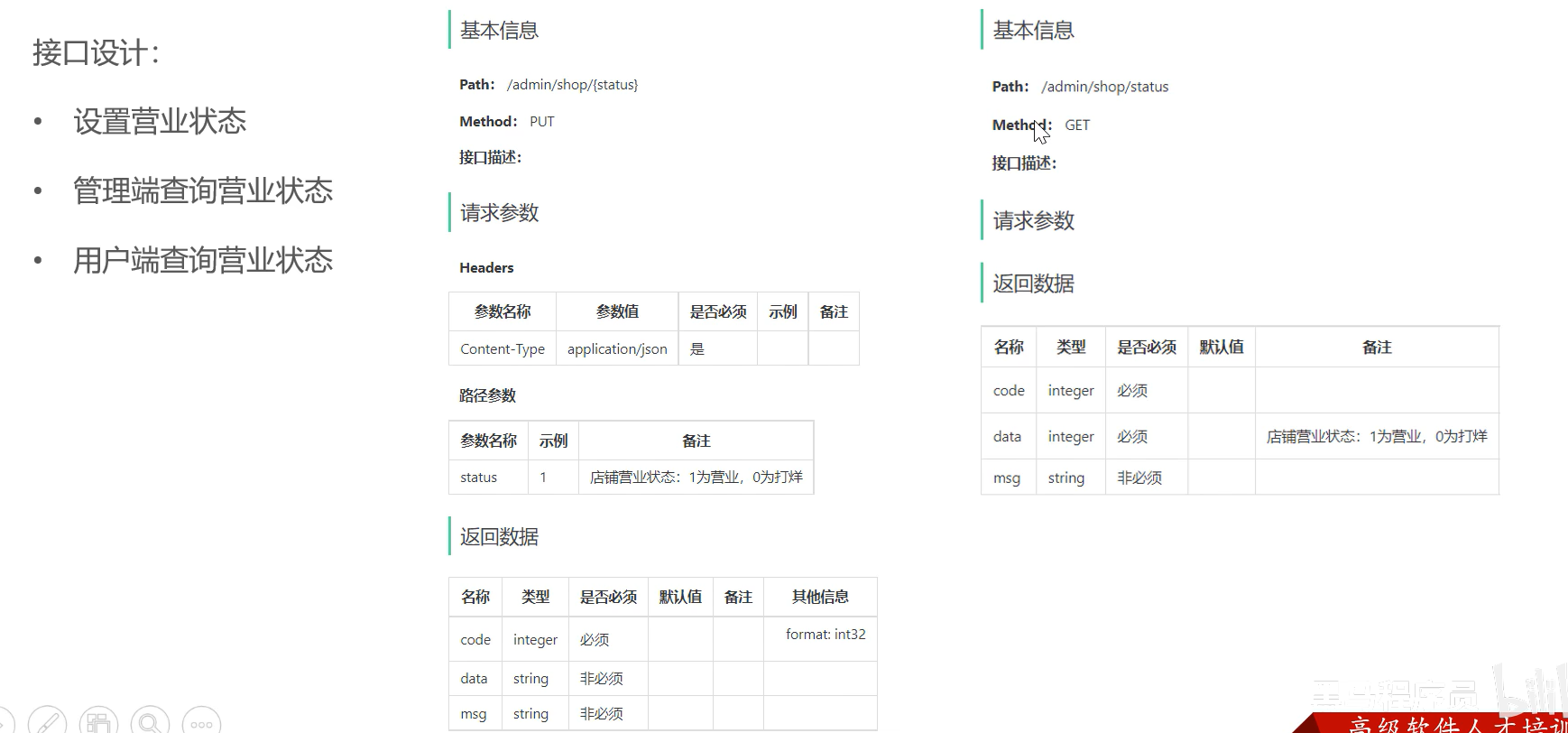Click the magnifier zoom icon
1568x733 pixels.
pos(150,721)
